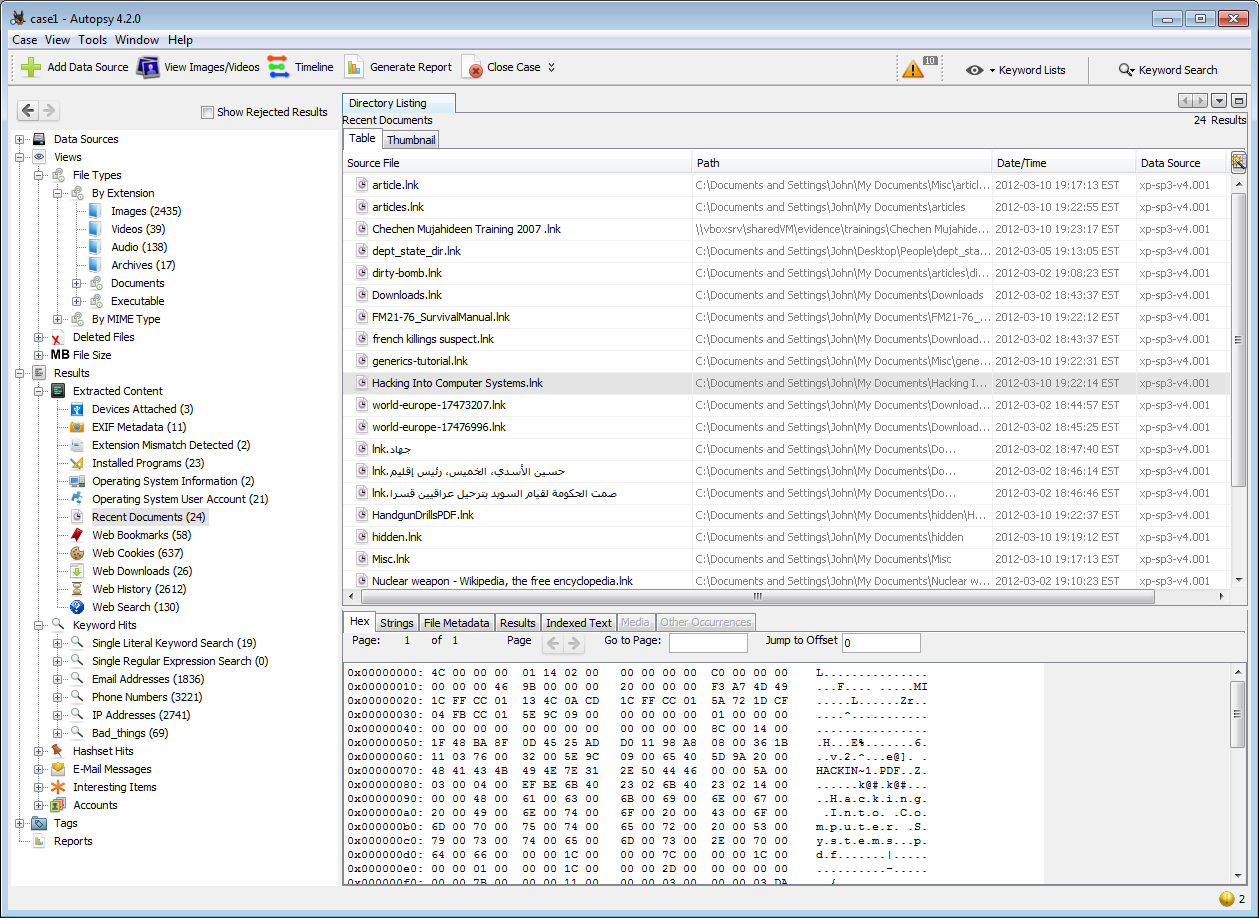Switch to the Thumbnail tab
Screen dimensions: 1259x918
coord(410,139)
